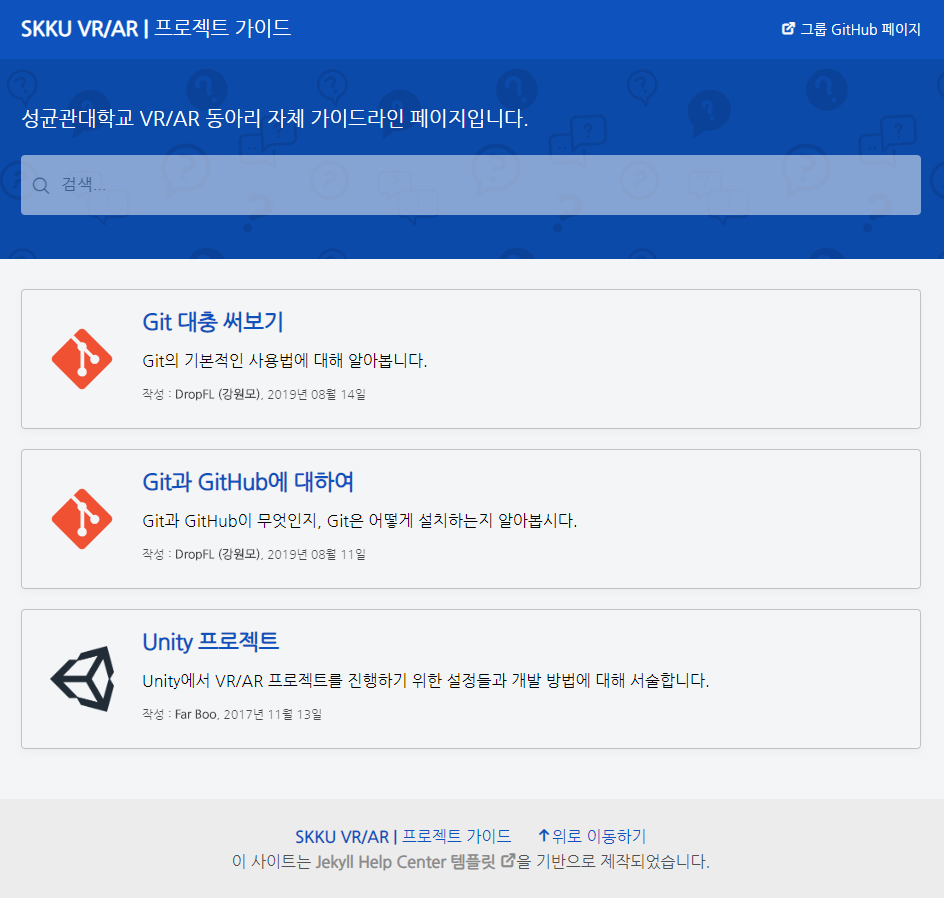The width and height of the screenshot is (944, 898).
Task: Click the Git logo on the Git 대충 써보기 card
Action: coord(82,359)
